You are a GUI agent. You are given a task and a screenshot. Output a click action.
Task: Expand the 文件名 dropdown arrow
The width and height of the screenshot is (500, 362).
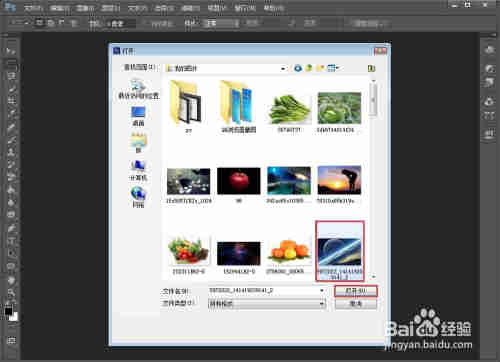pyautogui.click(x=322, y=291)
